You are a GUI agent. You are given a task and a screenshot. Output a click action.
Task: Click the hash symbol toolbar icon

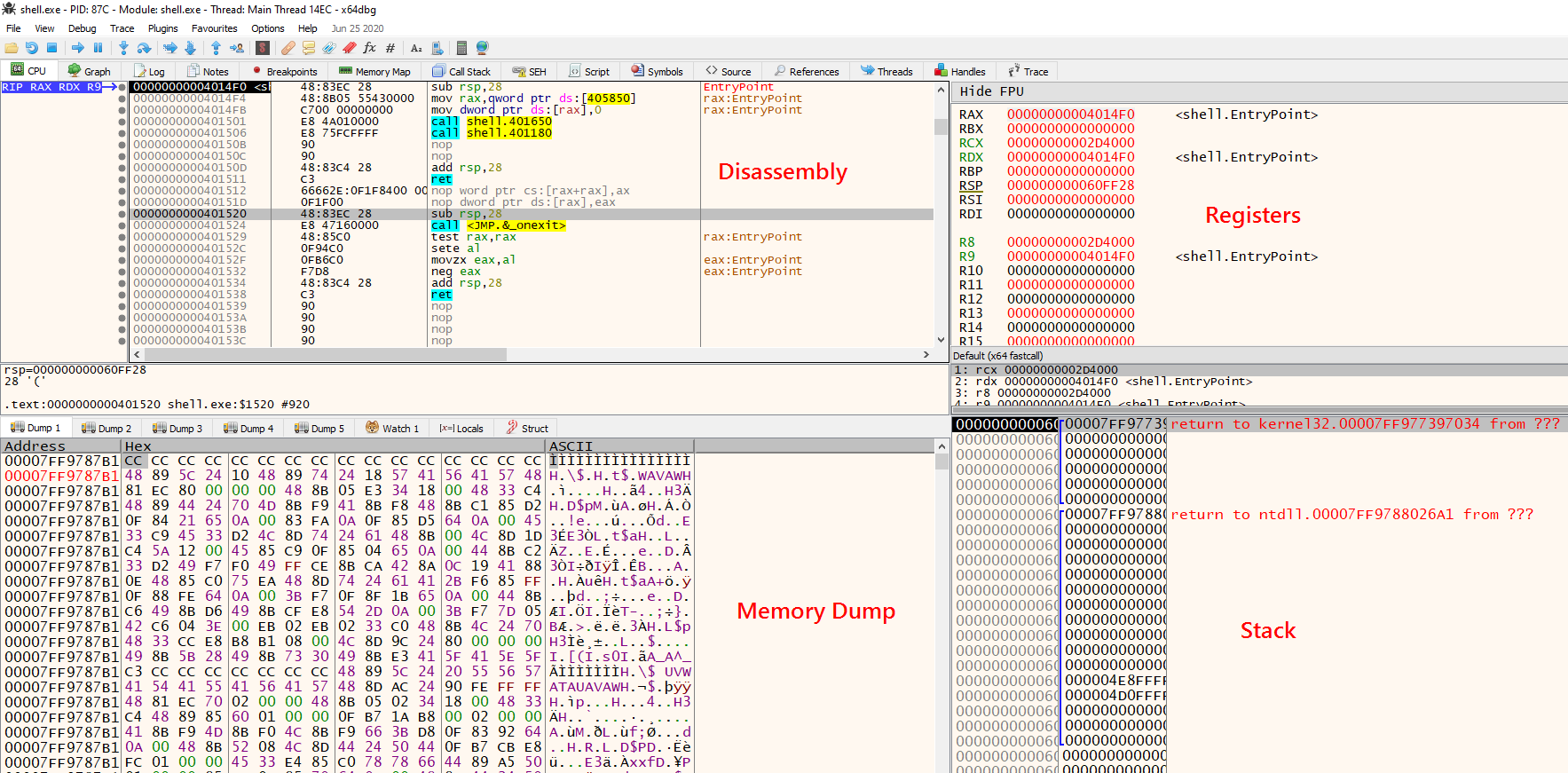coord(390,48)
